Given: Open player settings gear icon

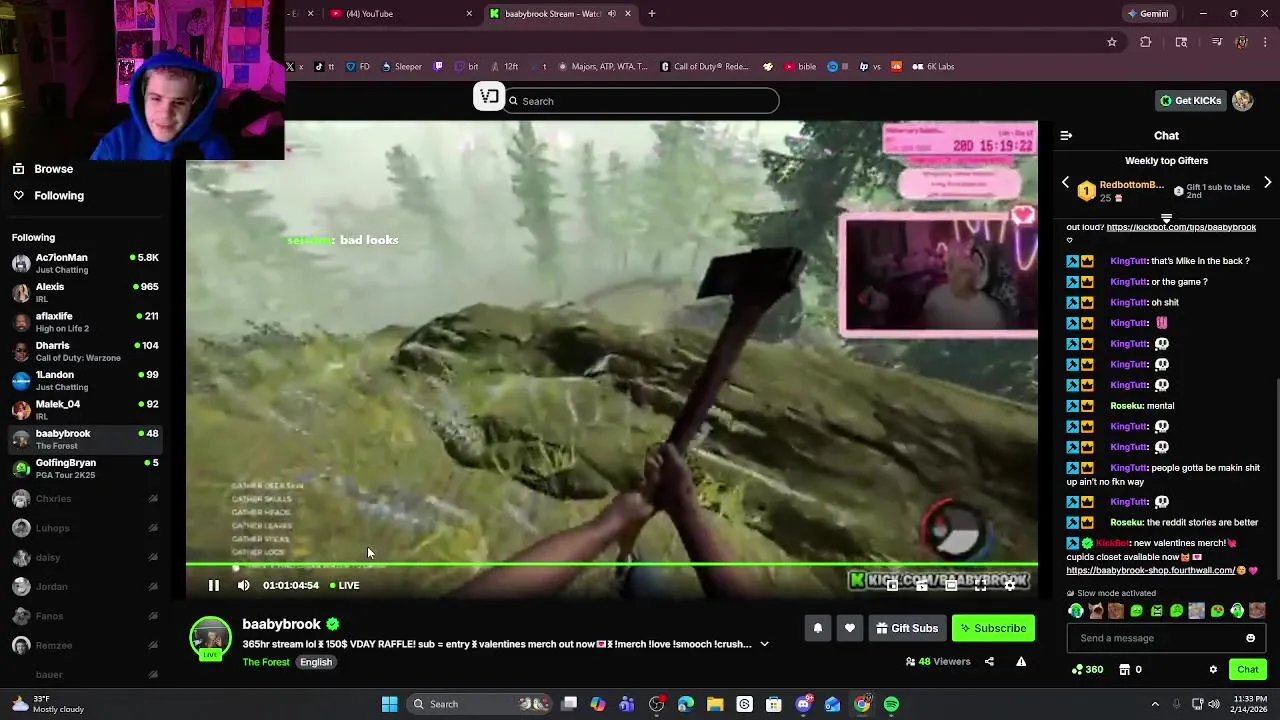Looking at the screenshot, I should tap(1010, 585).
